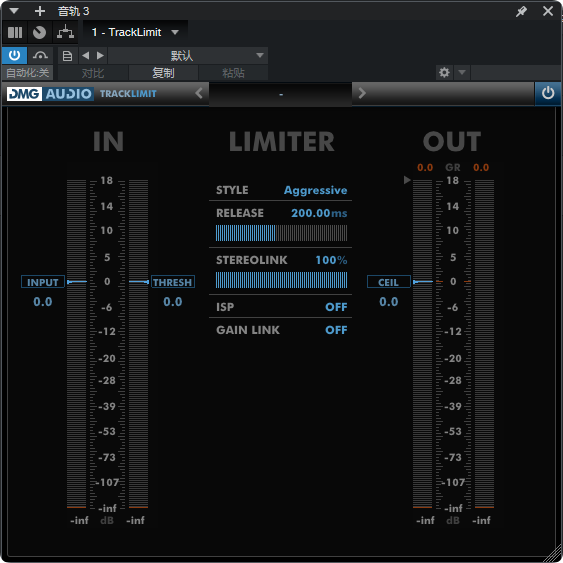The width and height of the screenshot is (563, 563).
Task: Open the mixer channel bars icon
Action: point(15,33)
